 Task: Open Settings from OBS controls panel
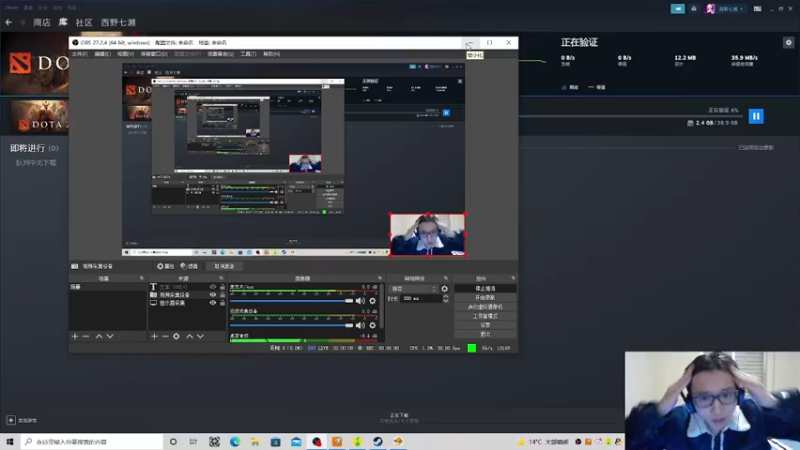click(485, 325)
